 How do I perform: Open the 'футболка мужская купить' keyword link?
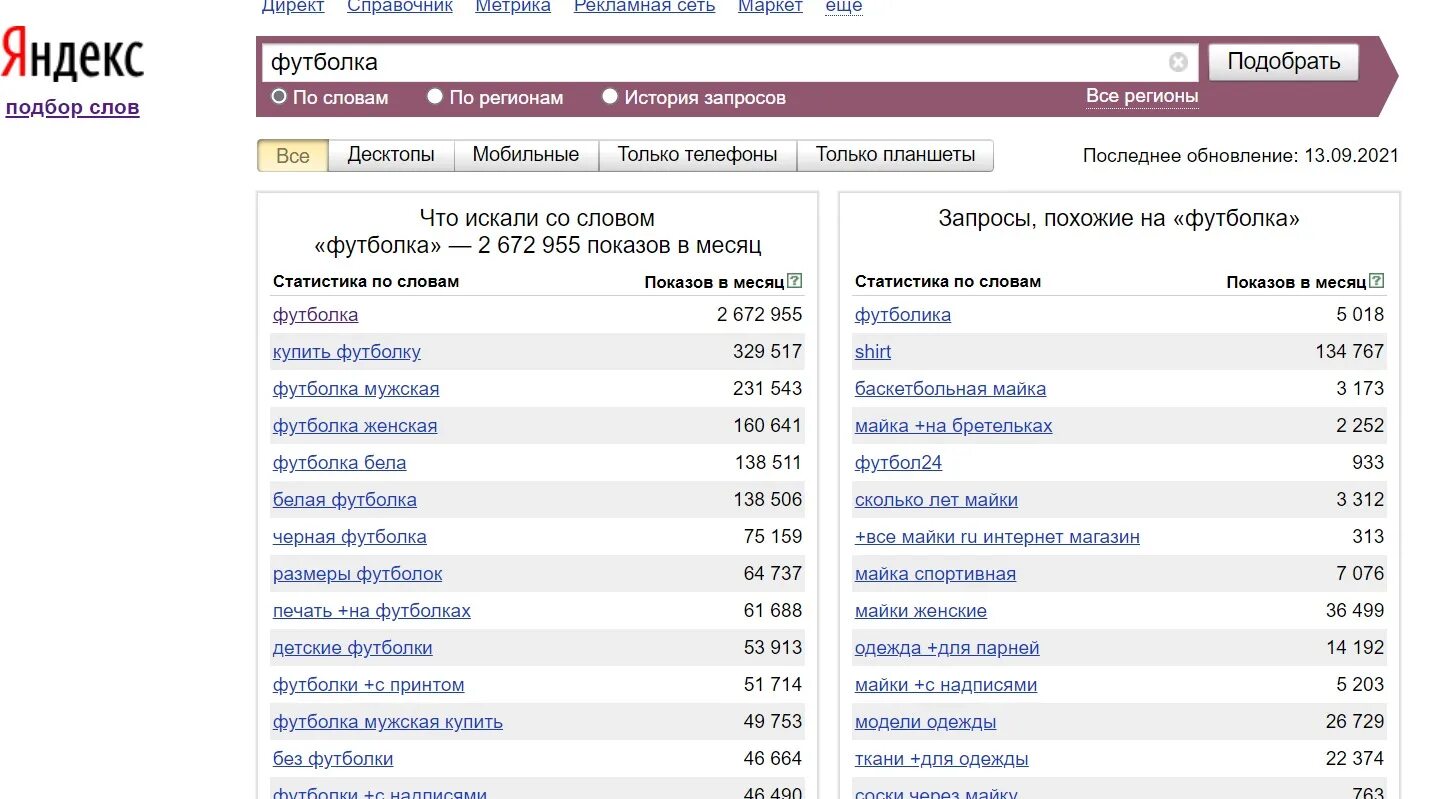388,722
